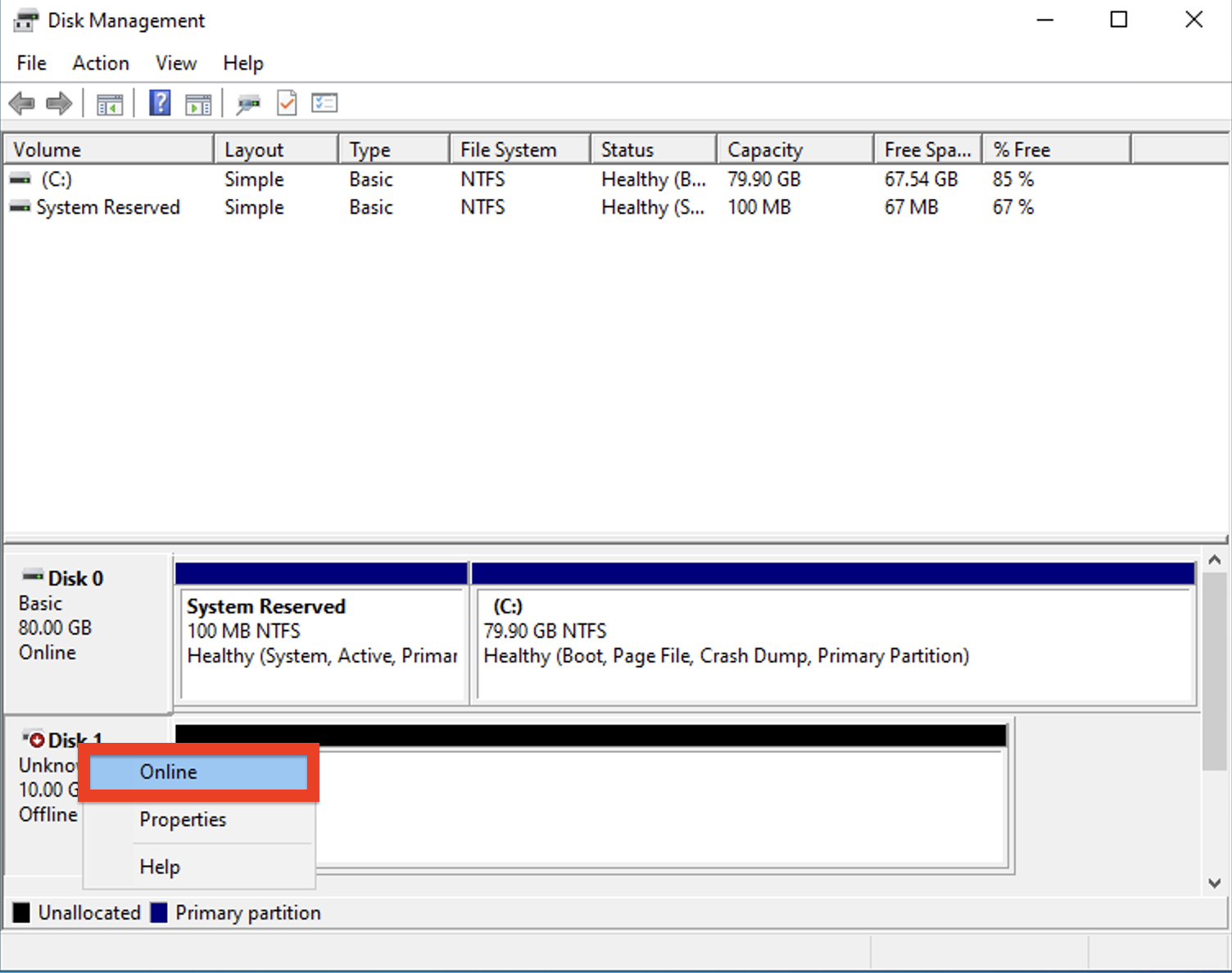Choose Properties in the context menu

click(199, 820)
